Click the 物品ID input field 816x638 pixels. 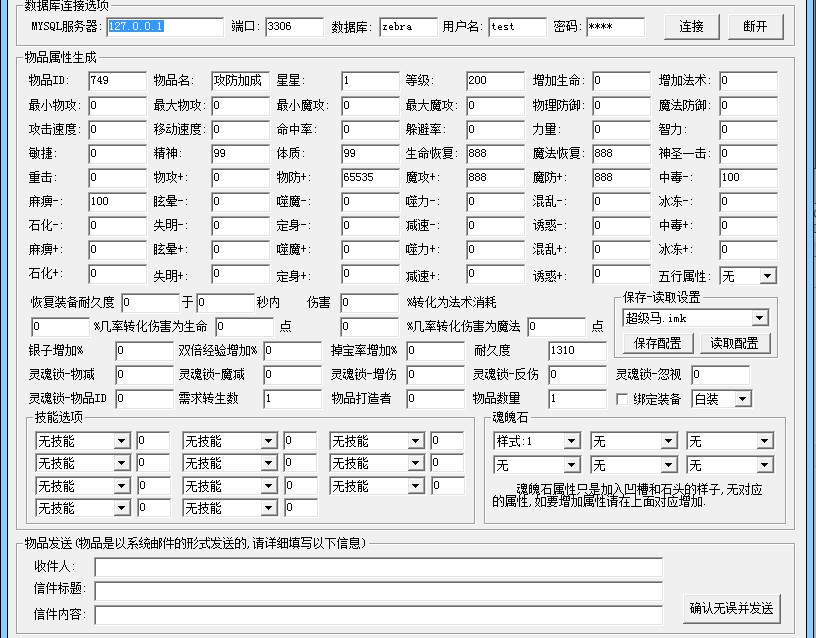[117, 81]
